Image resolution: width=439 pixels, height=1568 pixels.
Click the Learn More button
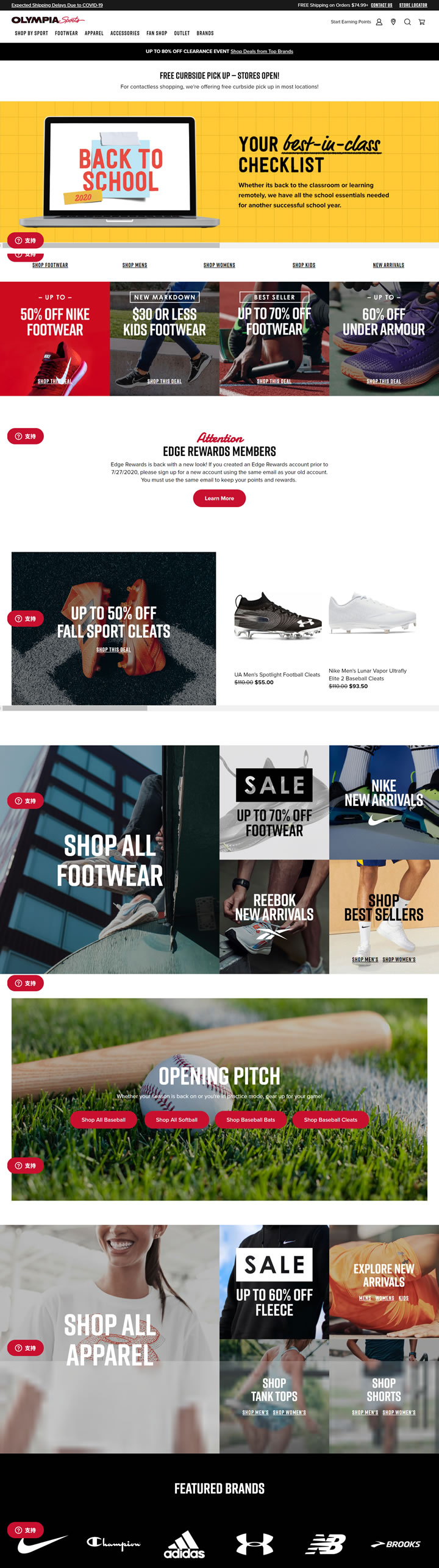[x=220, y=498]
